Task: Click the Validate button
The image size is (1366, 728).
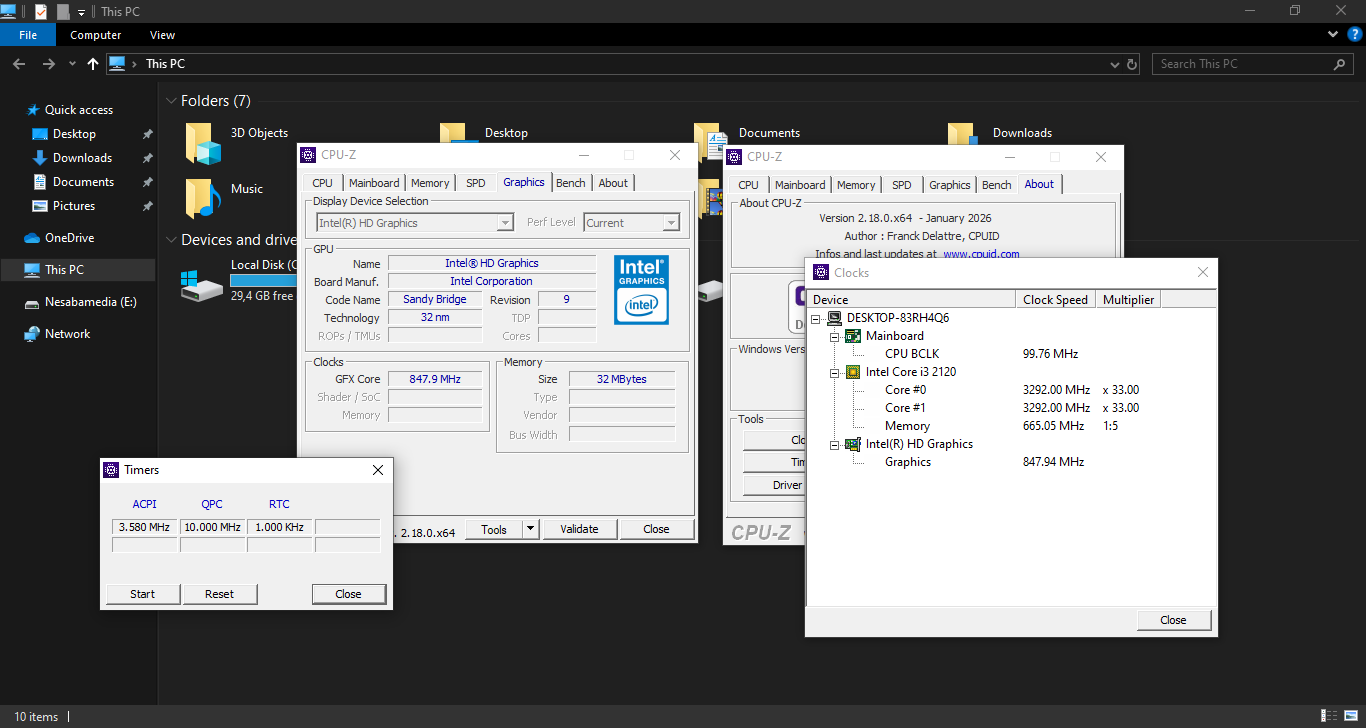Action: (x=579, y=529)
